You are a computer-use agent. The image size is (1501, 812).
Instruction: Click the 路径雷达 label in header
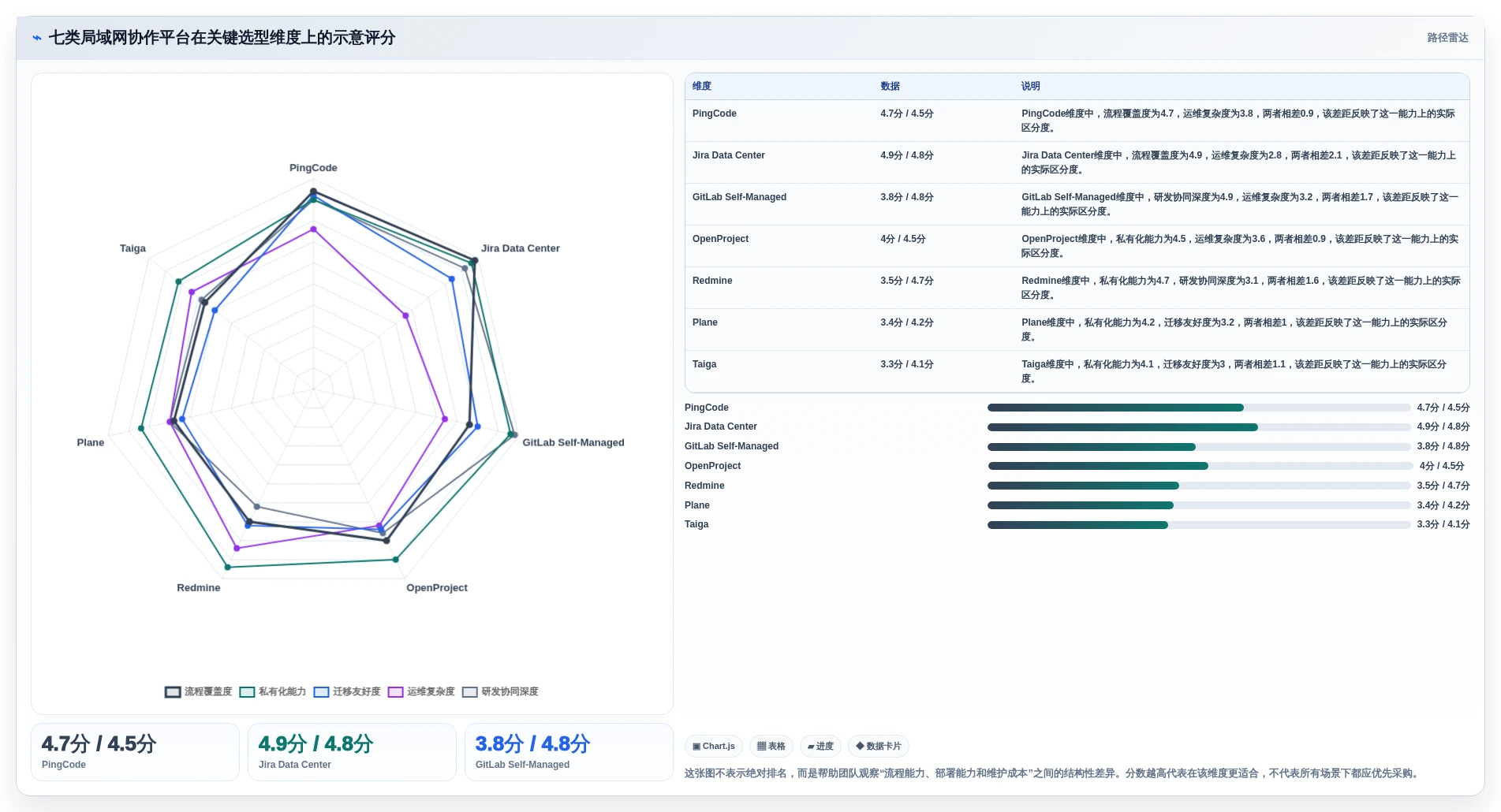[x=1447, y=38]
